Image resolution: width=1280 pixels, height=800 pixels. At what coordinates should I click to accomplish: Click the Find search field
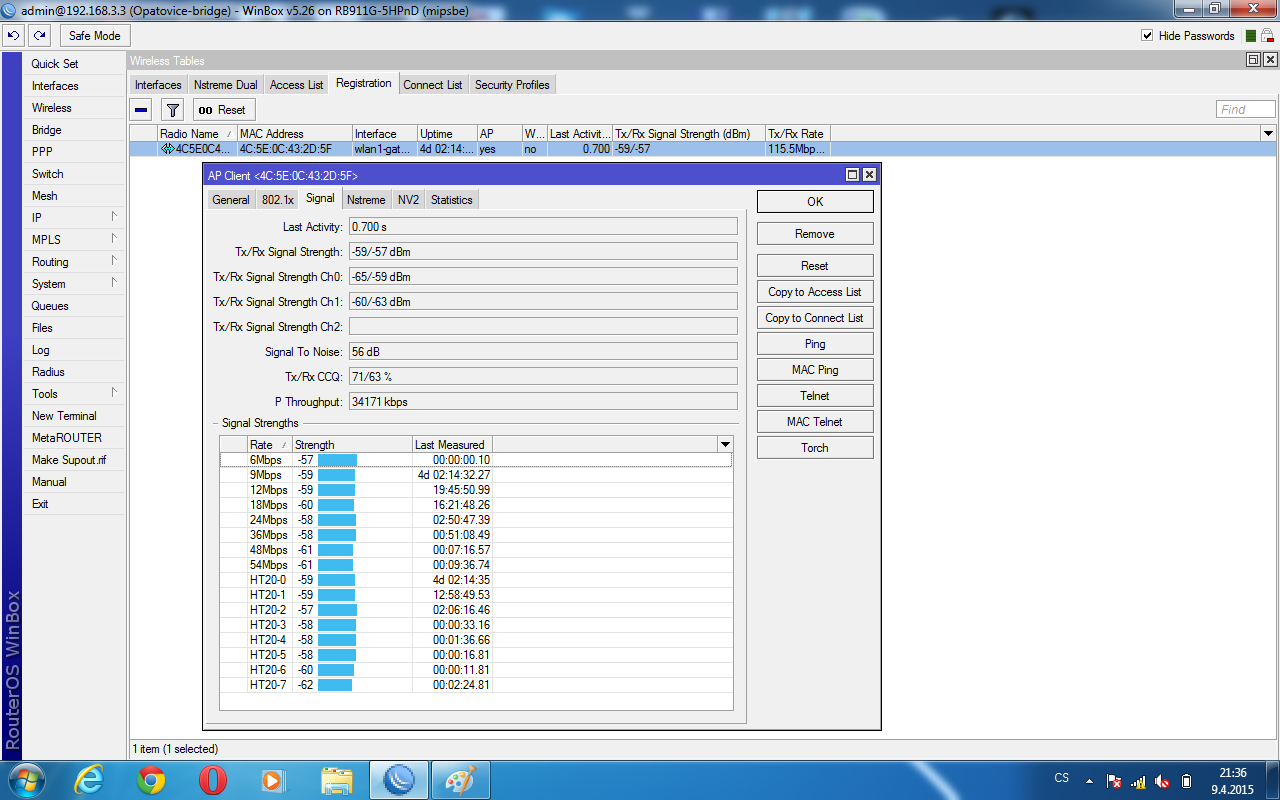[1245, 110]
